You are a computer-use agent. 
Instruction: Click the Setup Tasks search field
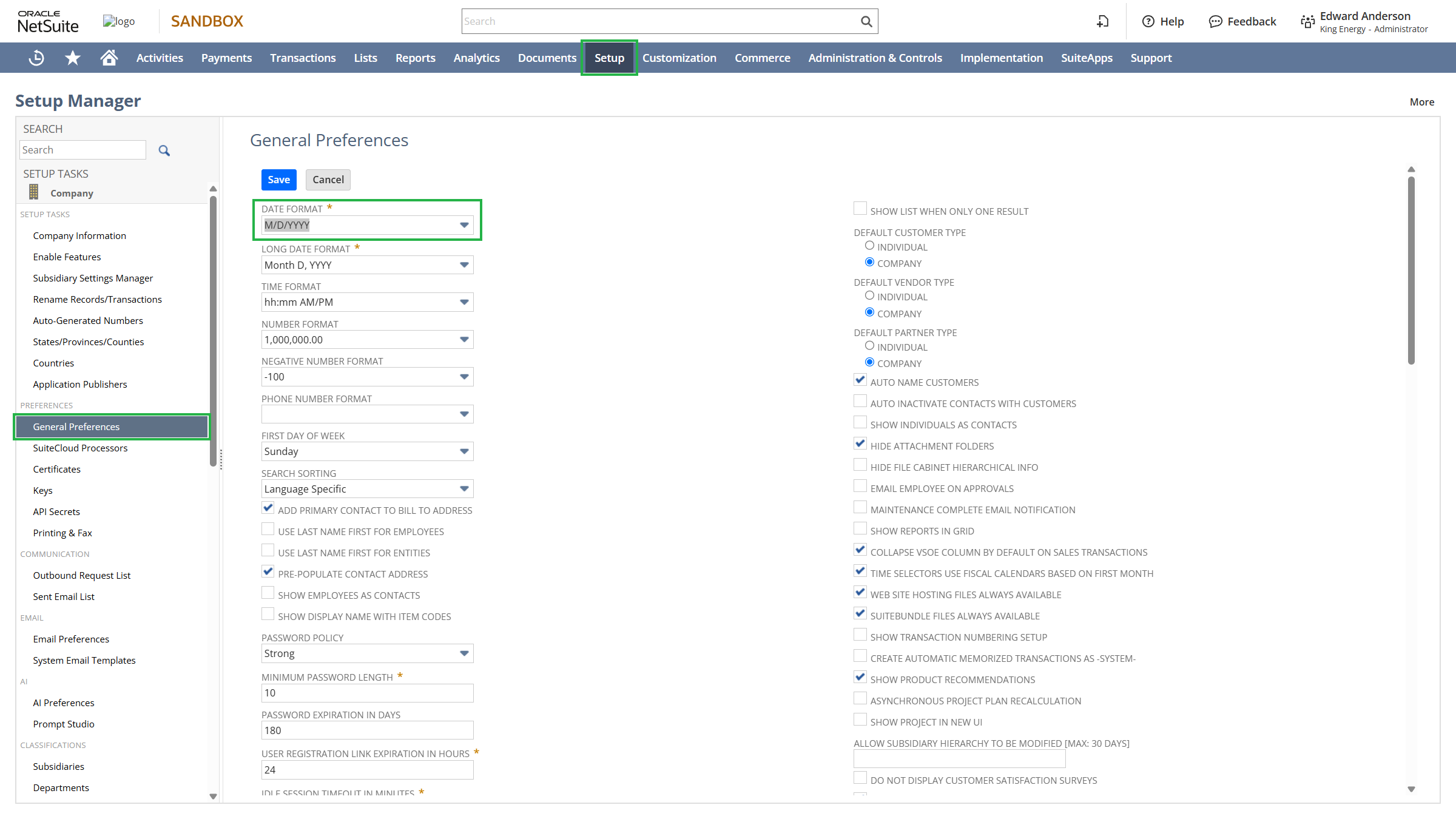[x=83, y=150]
